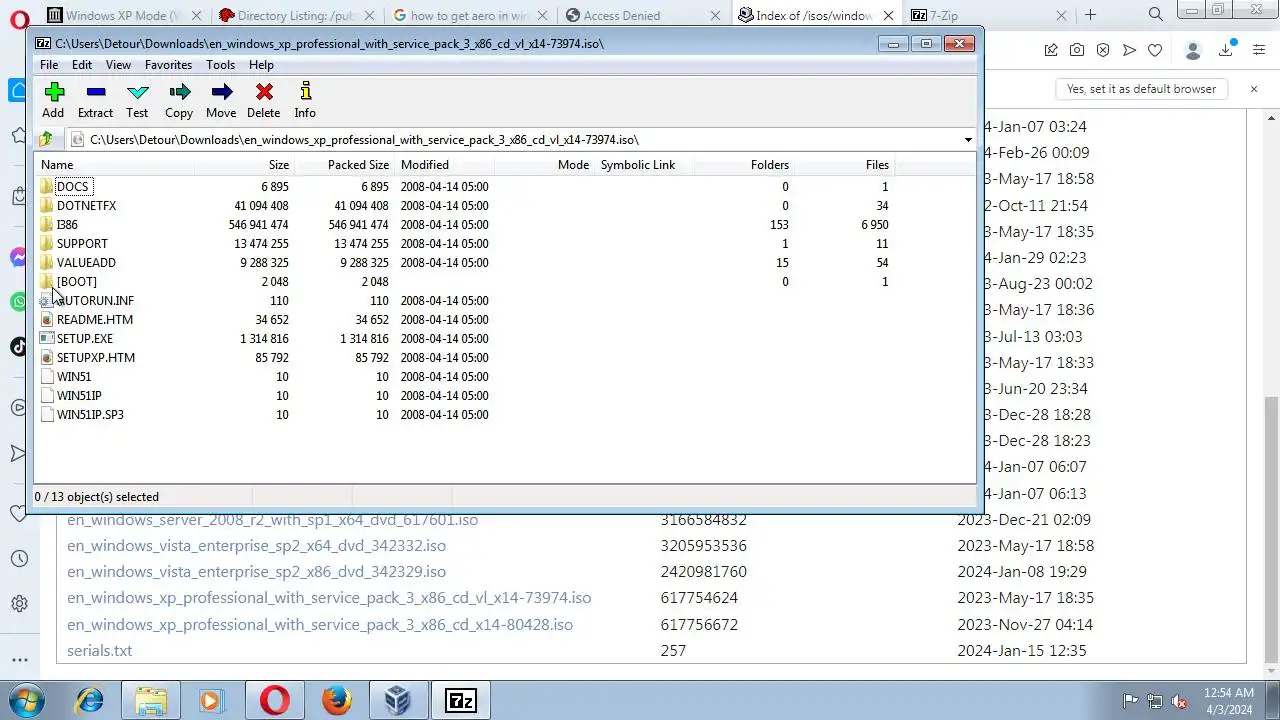Image resolution: width=1280 pixels, height=720 pixels.
Task: Launch Internet Explorer from the taskbar
Action: tap(89, 700)
